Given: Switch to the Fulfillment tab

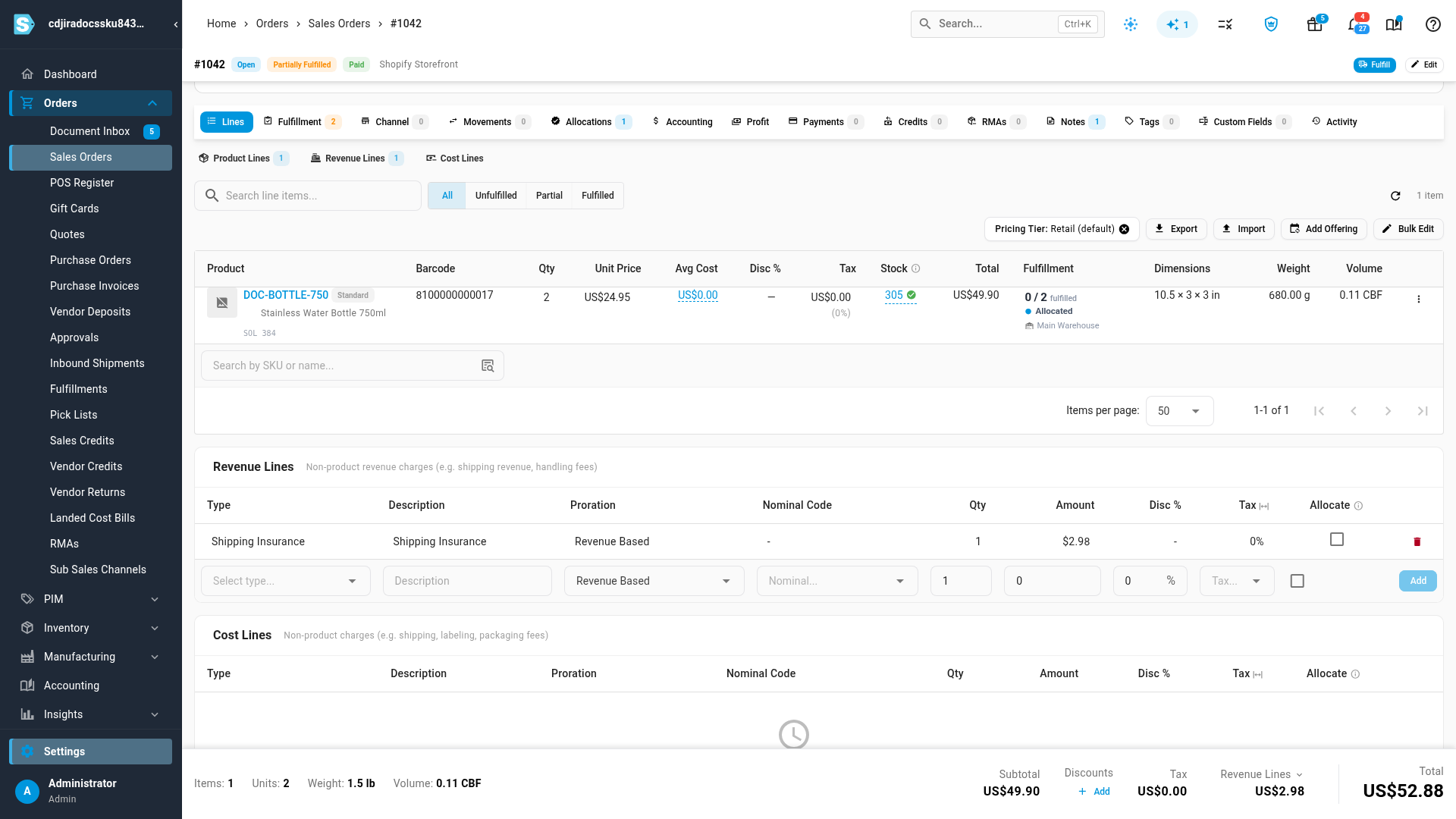Looking at the screenshot, I should pyautogui.click(x=302, y=122).
